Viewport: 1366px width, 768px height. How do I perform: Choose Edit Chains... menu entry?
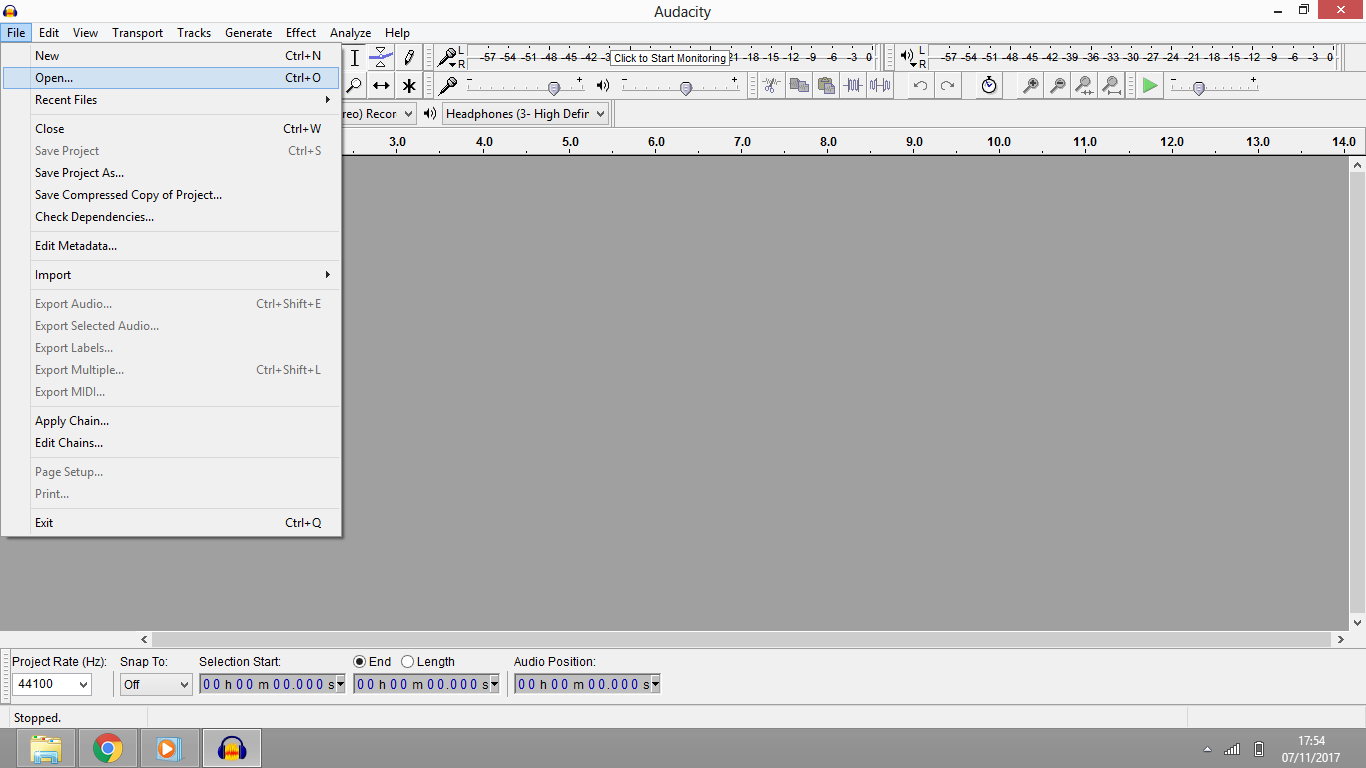pyautogui.click(x=171, y=443)
